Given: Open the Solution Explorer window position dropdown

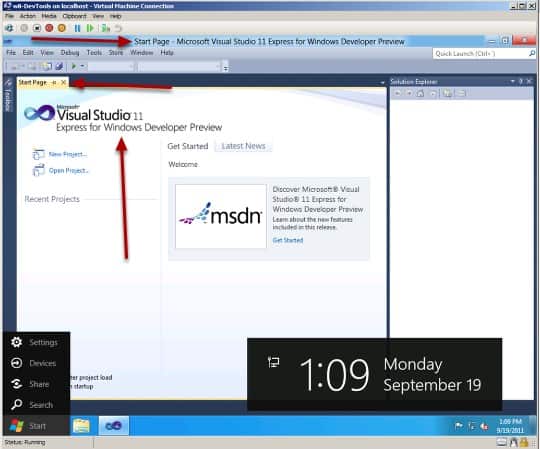Looking at the screenshot, I should point(512,81).
